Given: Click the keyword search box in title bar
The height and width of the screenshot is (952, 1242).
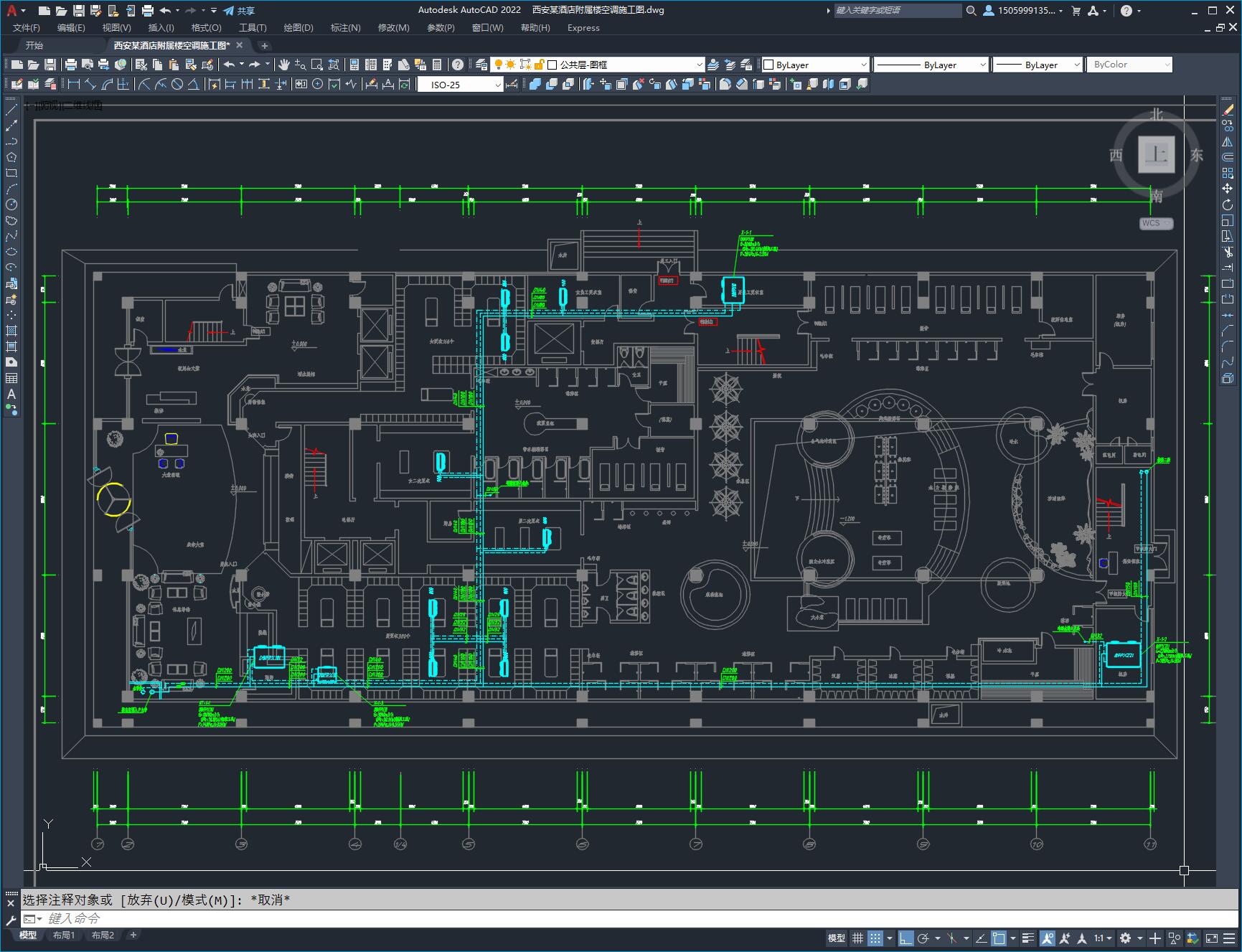Looking at the screenshot, I should 898,11.
